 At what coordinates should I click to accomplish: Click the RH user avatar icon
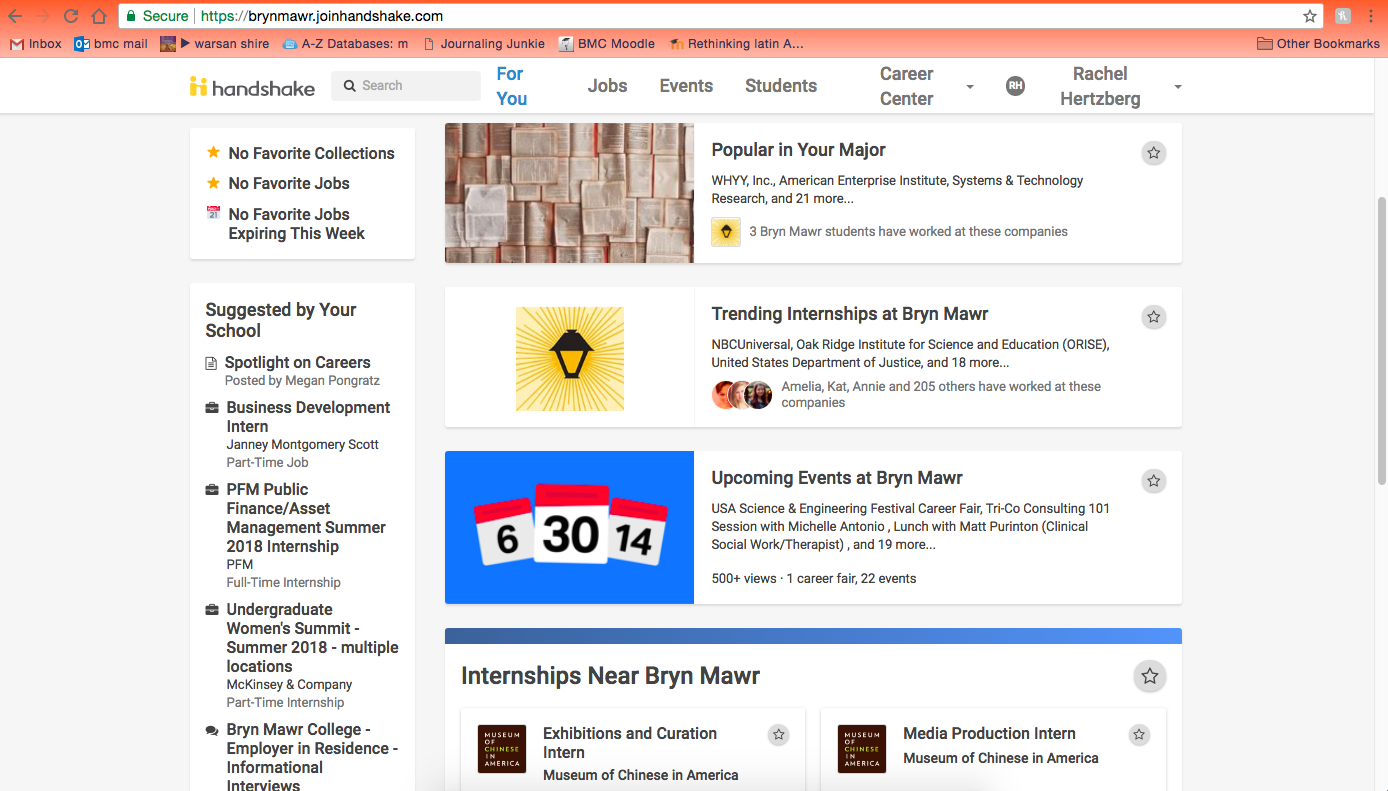(x=1015, y=86)
